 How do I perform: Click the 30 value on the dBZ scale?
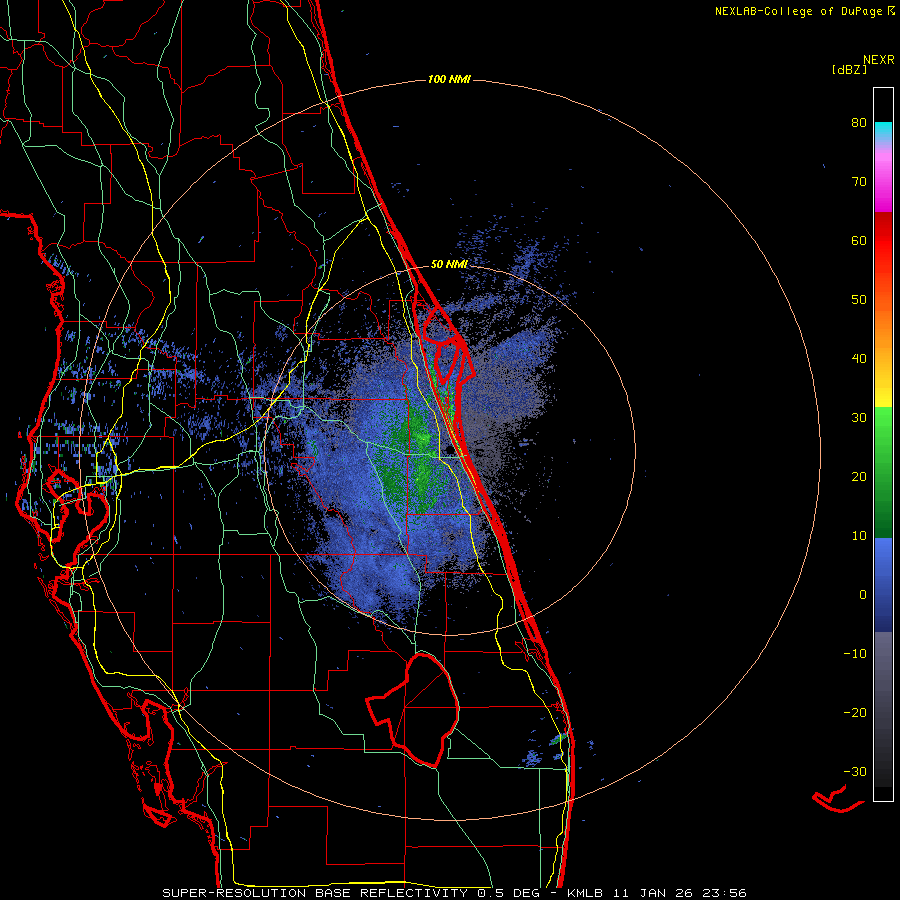[859, 418]
